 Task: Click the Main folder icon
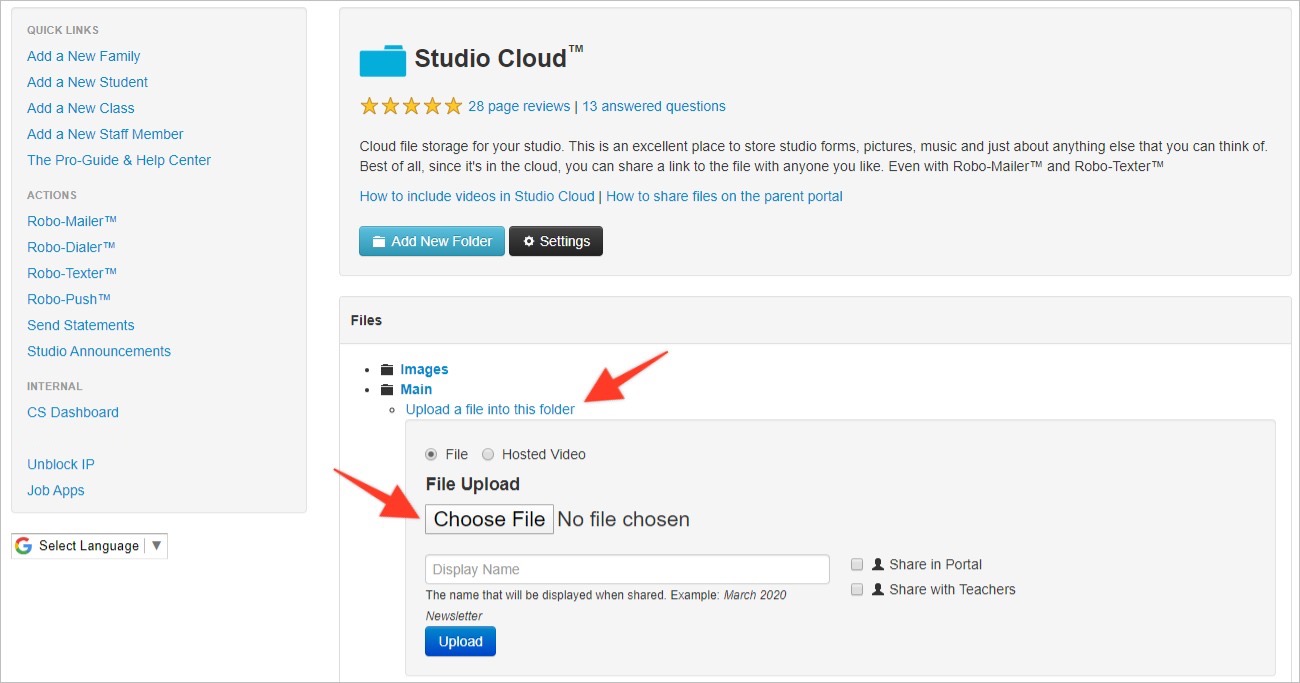[387, 390]
